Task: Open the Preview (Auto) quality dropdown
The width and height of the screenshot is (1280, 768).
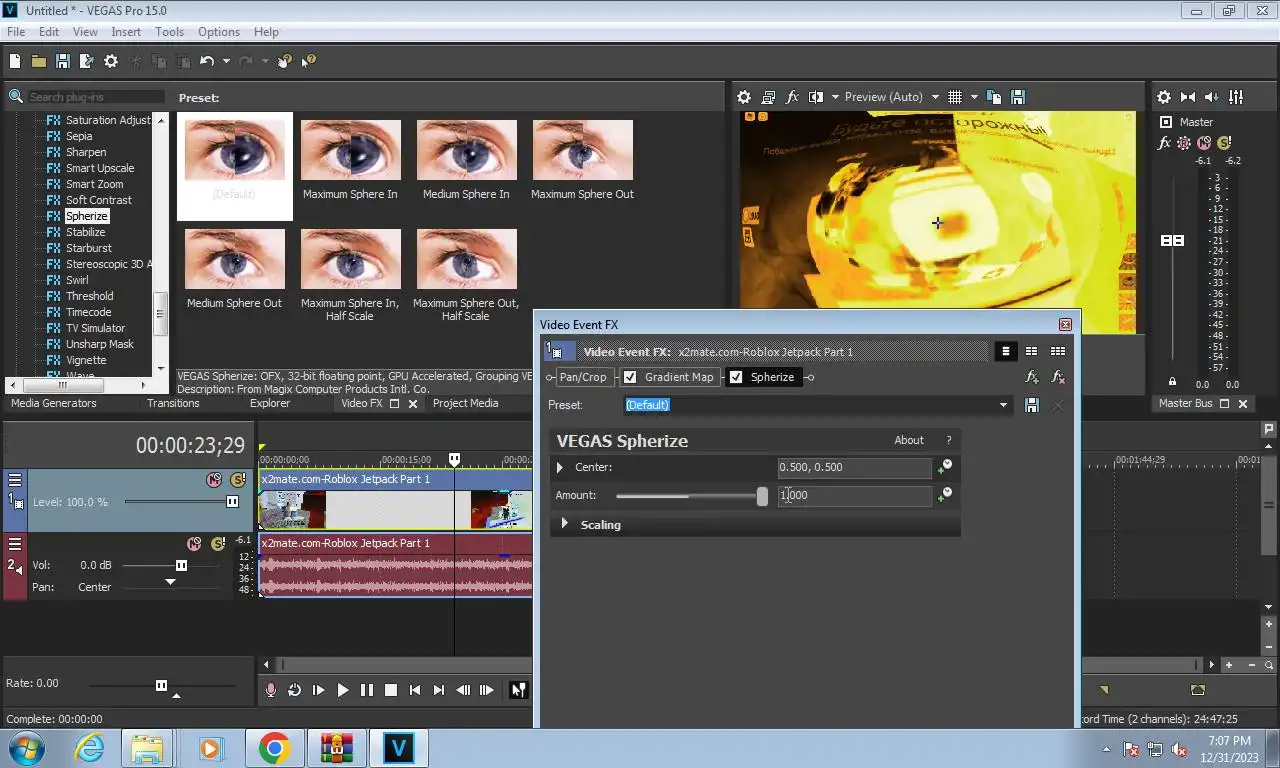Action: [x=892, y=97]
